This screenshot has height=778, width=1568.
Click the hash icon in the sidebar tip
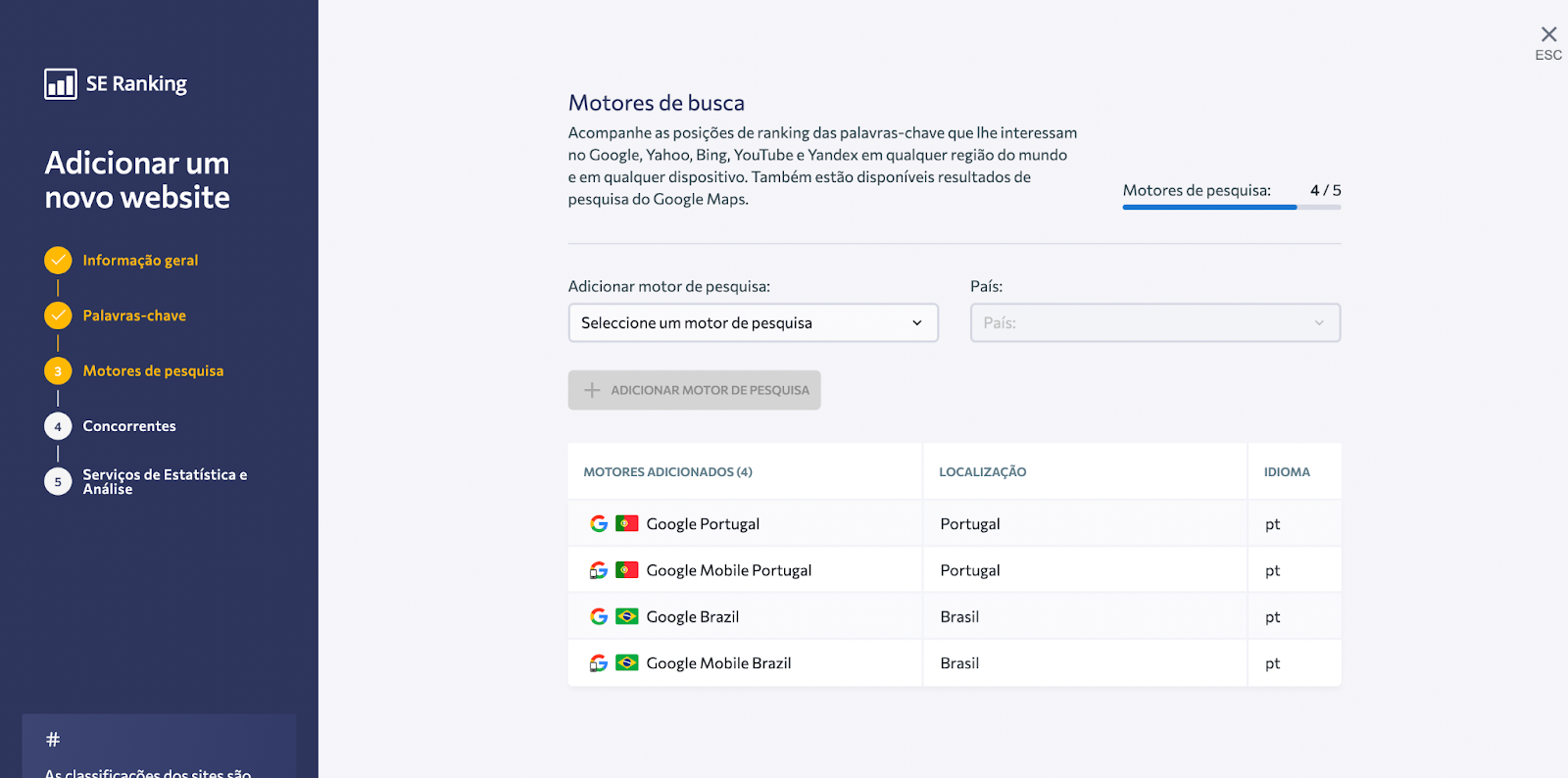[53, 739]
